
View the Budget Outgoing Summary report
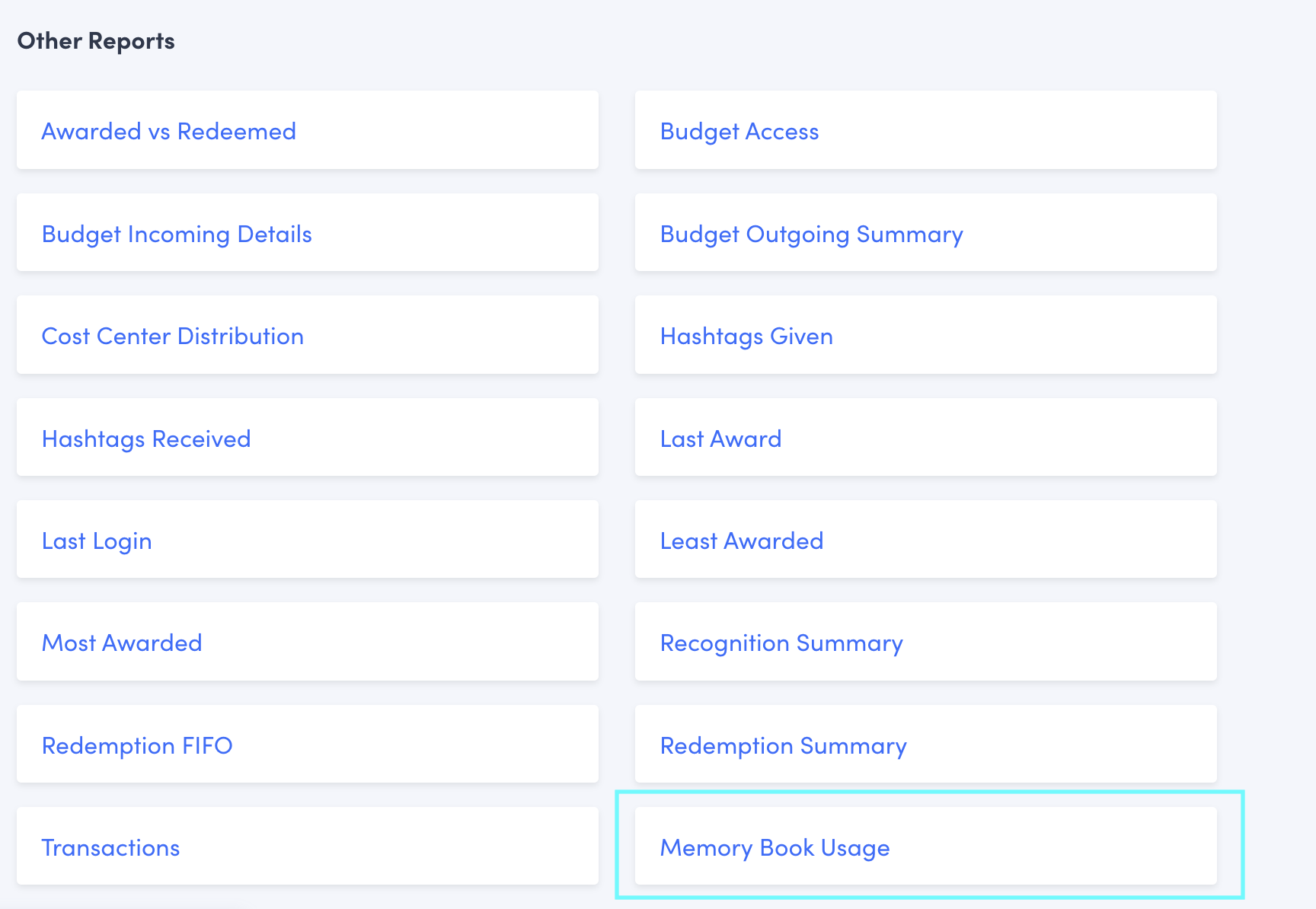coord(811,234)
